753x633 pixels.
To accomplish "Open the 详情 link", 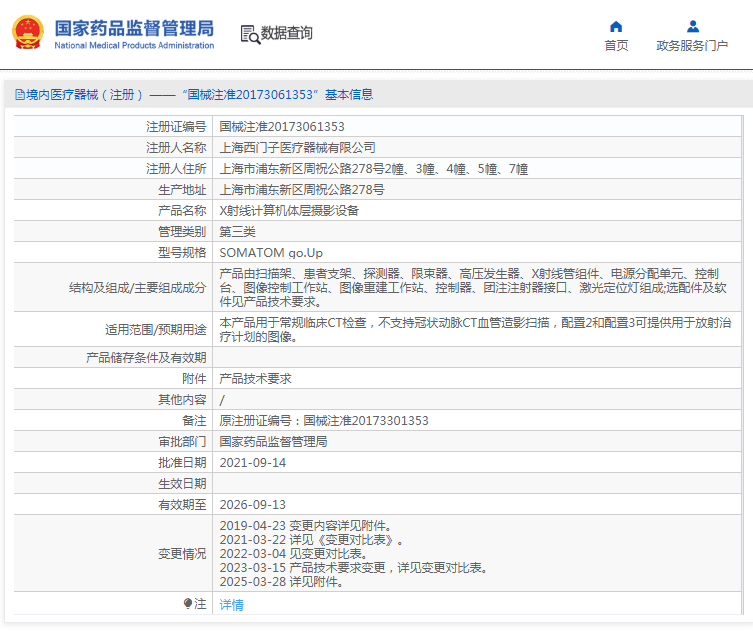I will [231, 605].
